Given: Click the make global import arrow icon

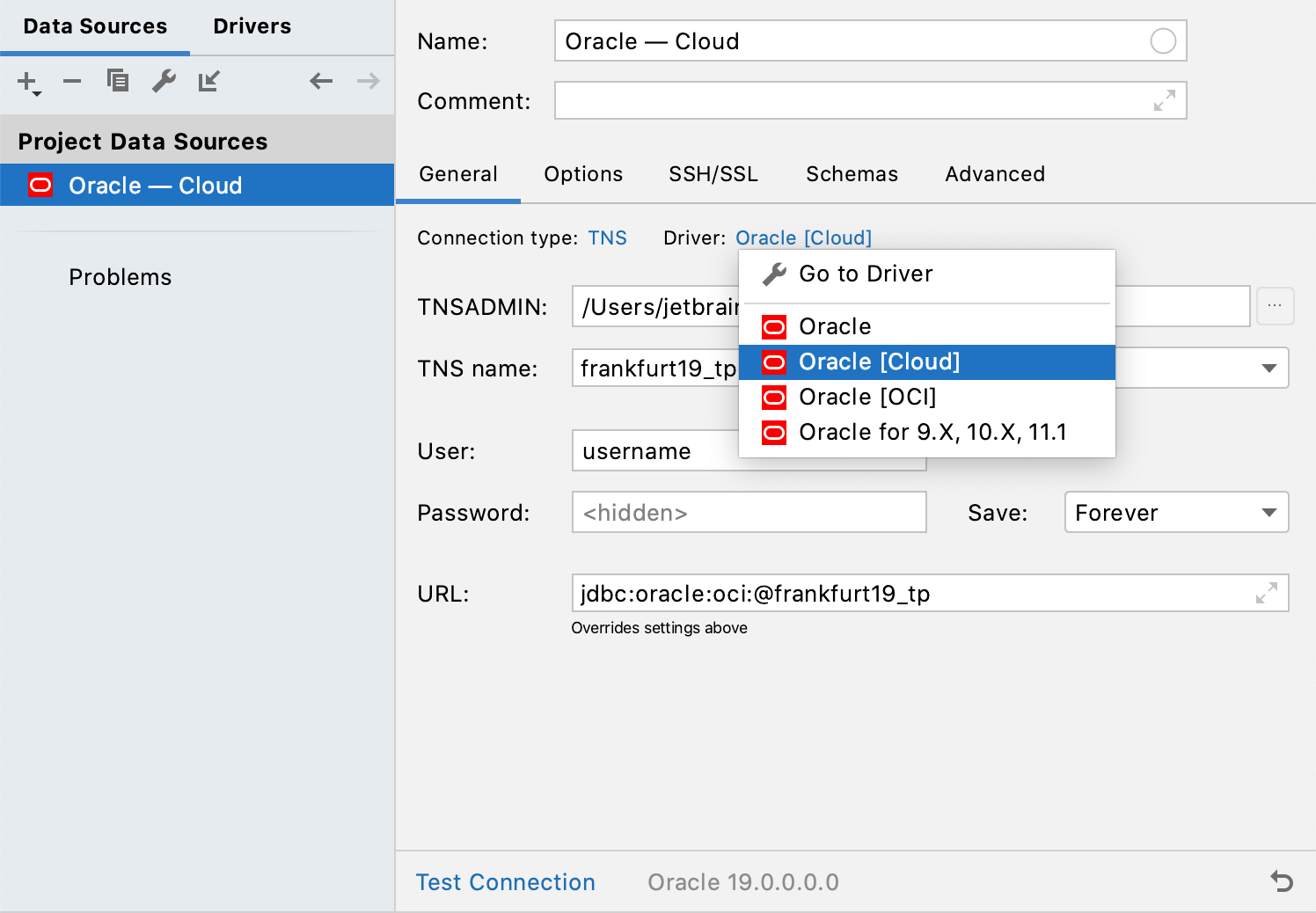Looking at the screenshot, I should point(208,82).
